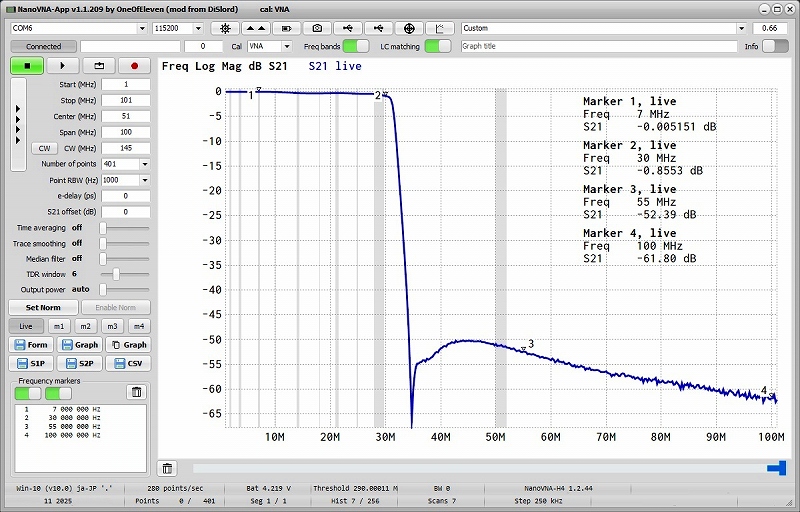Open the Point RBW dropdown
Viewport: 800px width, 512px height.
(145, 180)
